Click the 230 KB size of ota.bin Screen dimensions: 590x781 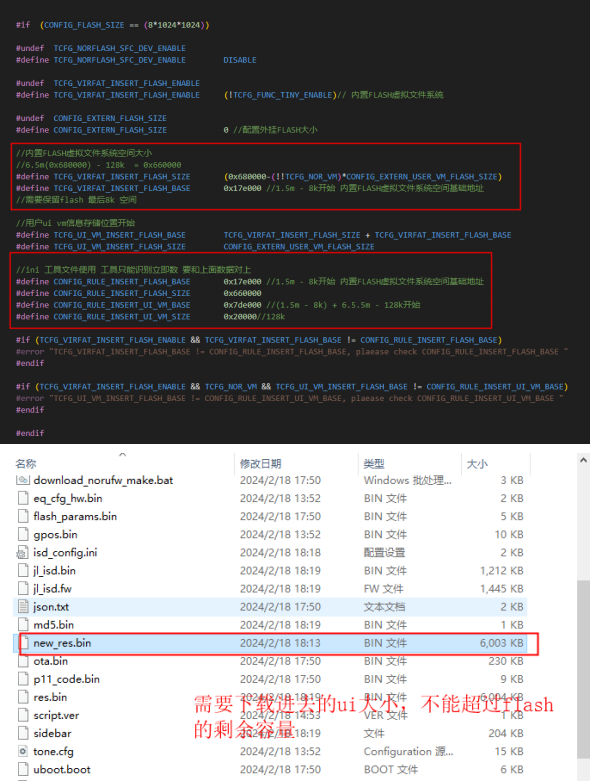click(x=506, y=661)
